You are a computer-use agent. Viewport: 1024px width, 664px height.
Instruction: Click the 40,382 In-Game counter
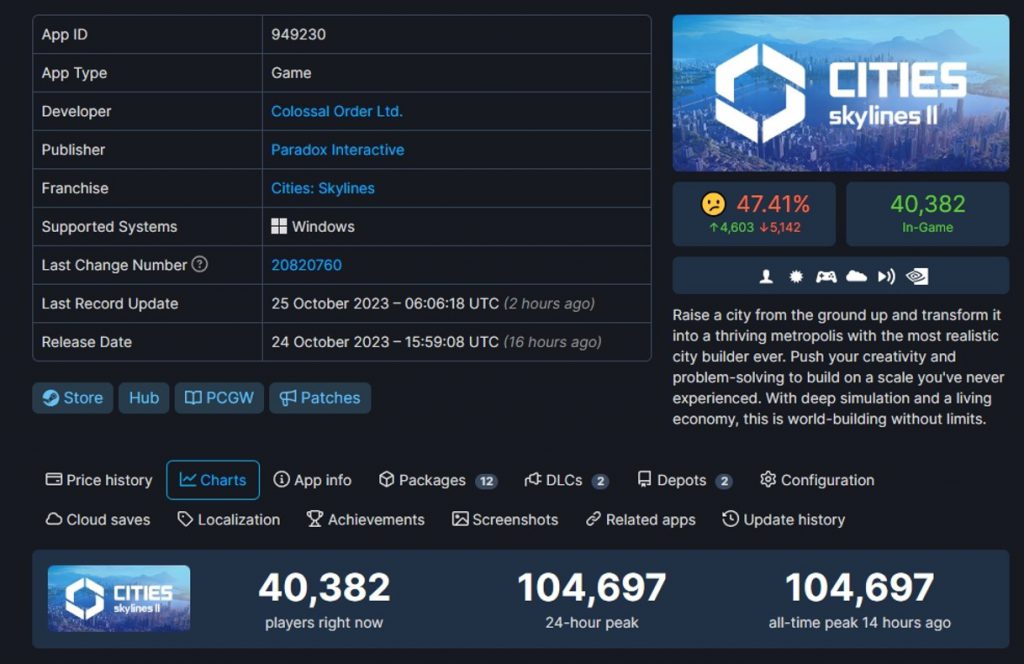[927, 213]
